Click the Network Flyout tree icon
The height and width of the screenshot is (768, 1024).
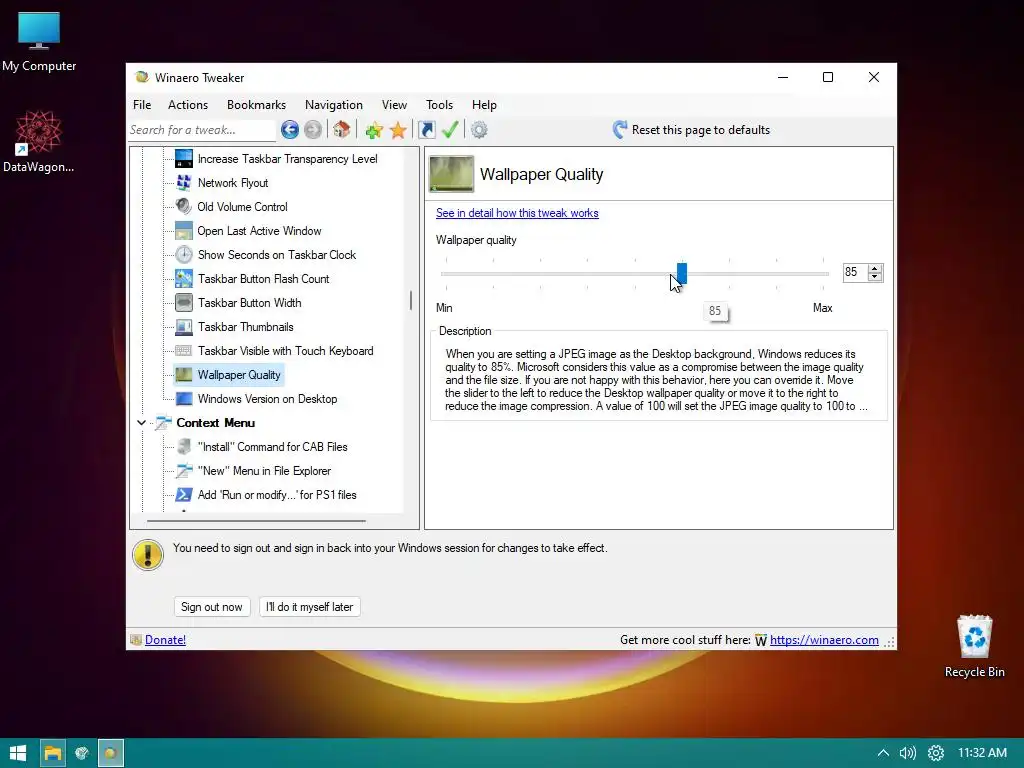point(184,183)
